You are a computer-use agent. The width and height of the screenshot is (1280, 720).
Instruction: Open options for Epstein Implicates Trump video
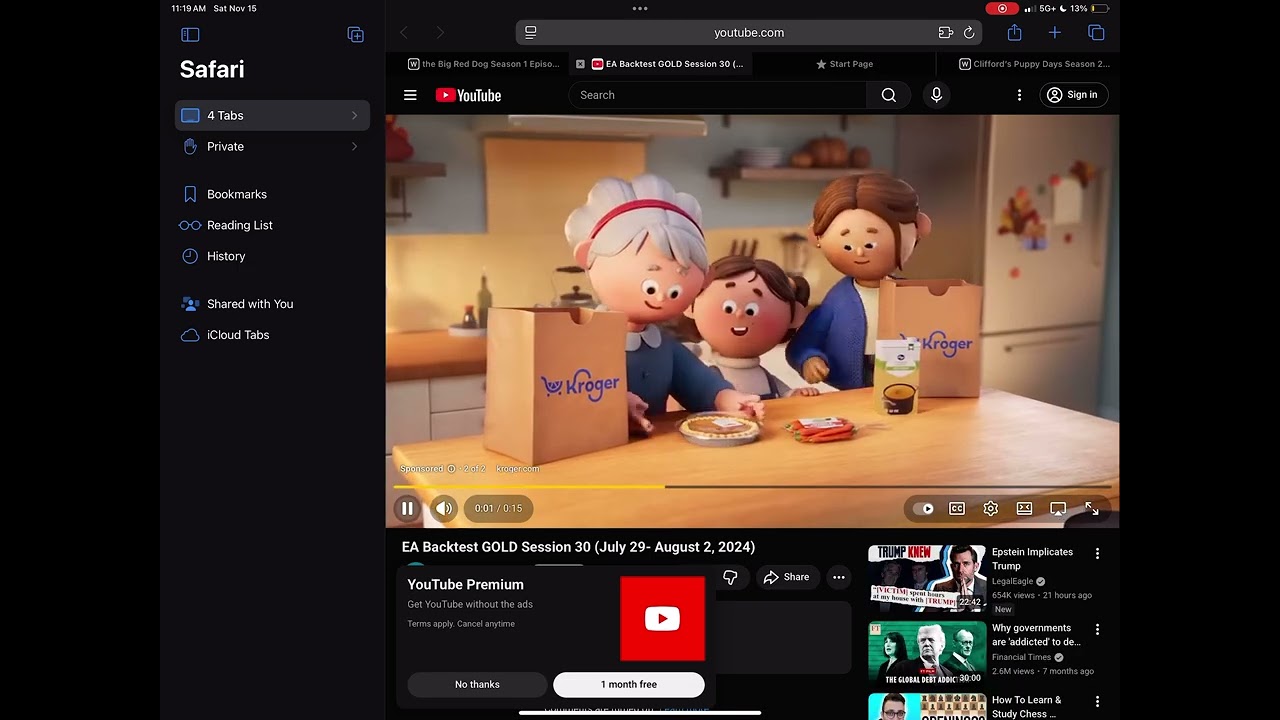tap(1097, 553)
